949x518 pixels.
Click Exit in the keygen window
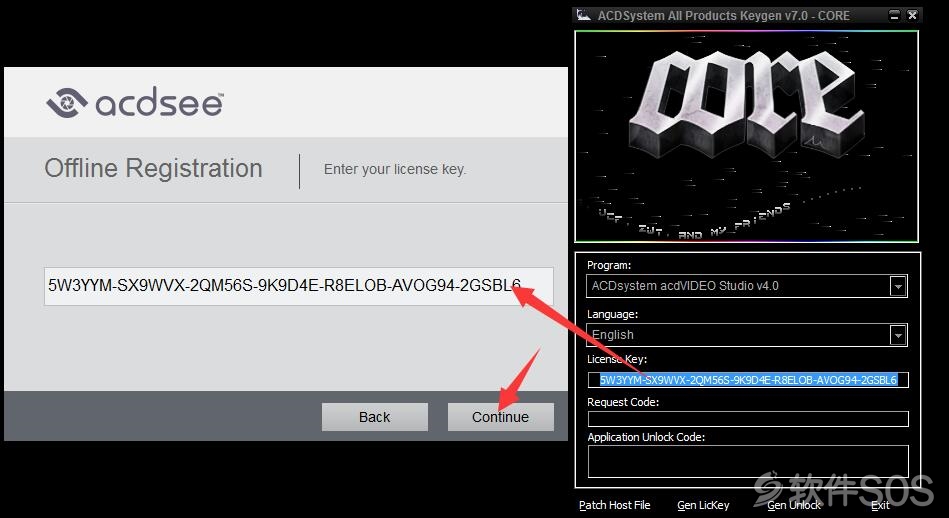[x=881, y=505]
